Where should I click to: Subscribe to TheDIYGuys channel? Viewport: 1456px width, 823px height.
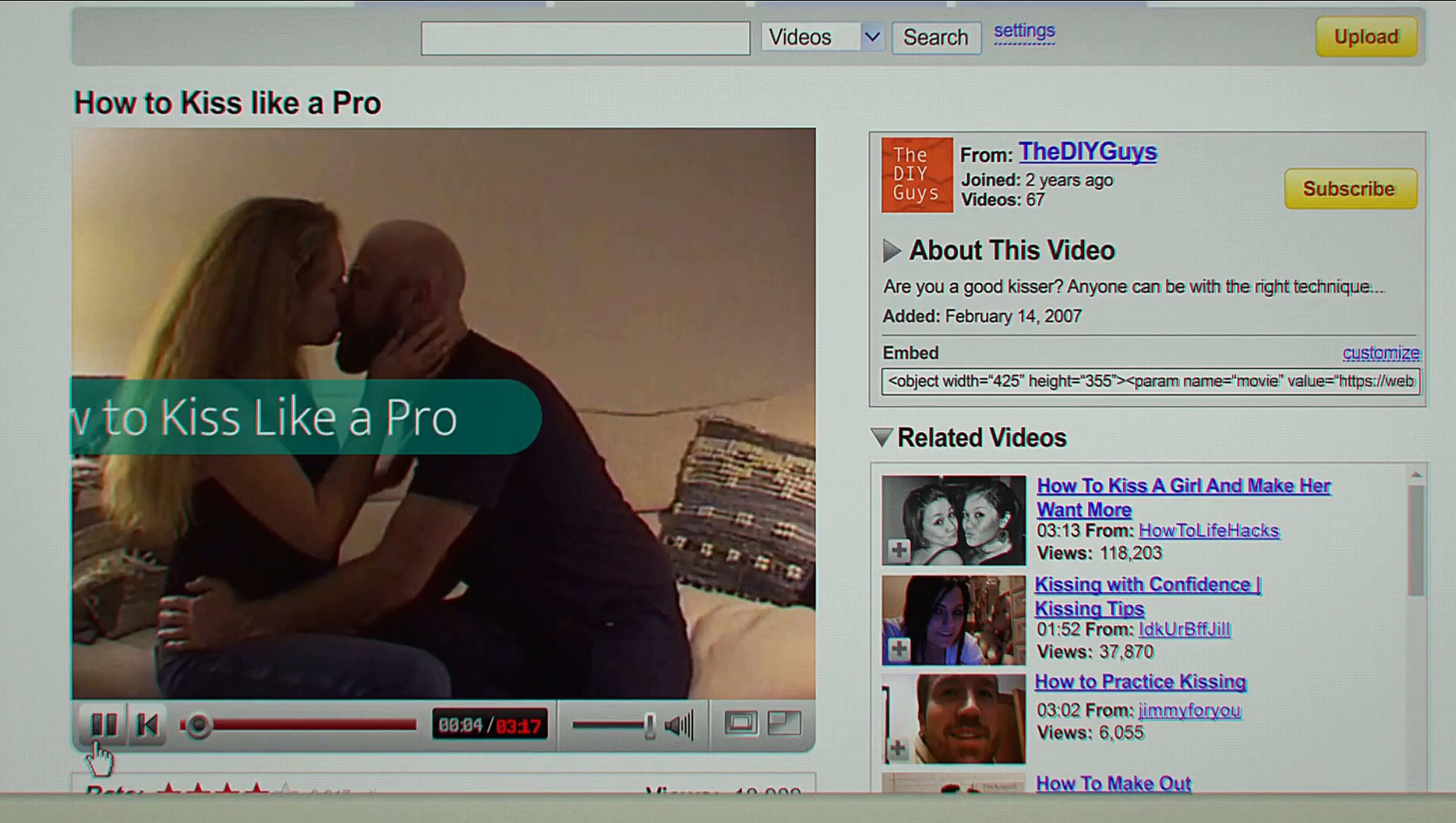(1349, 189)
